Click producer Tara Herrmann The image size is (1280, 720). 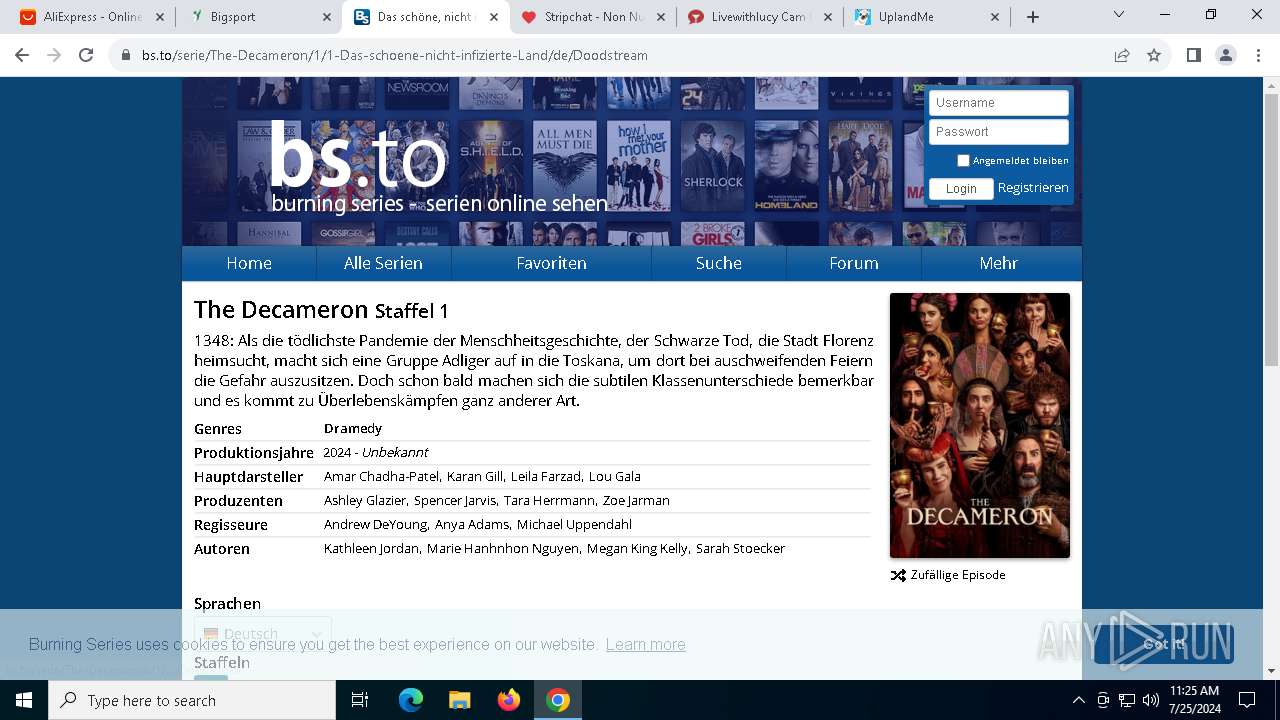(x=549, y=501)
